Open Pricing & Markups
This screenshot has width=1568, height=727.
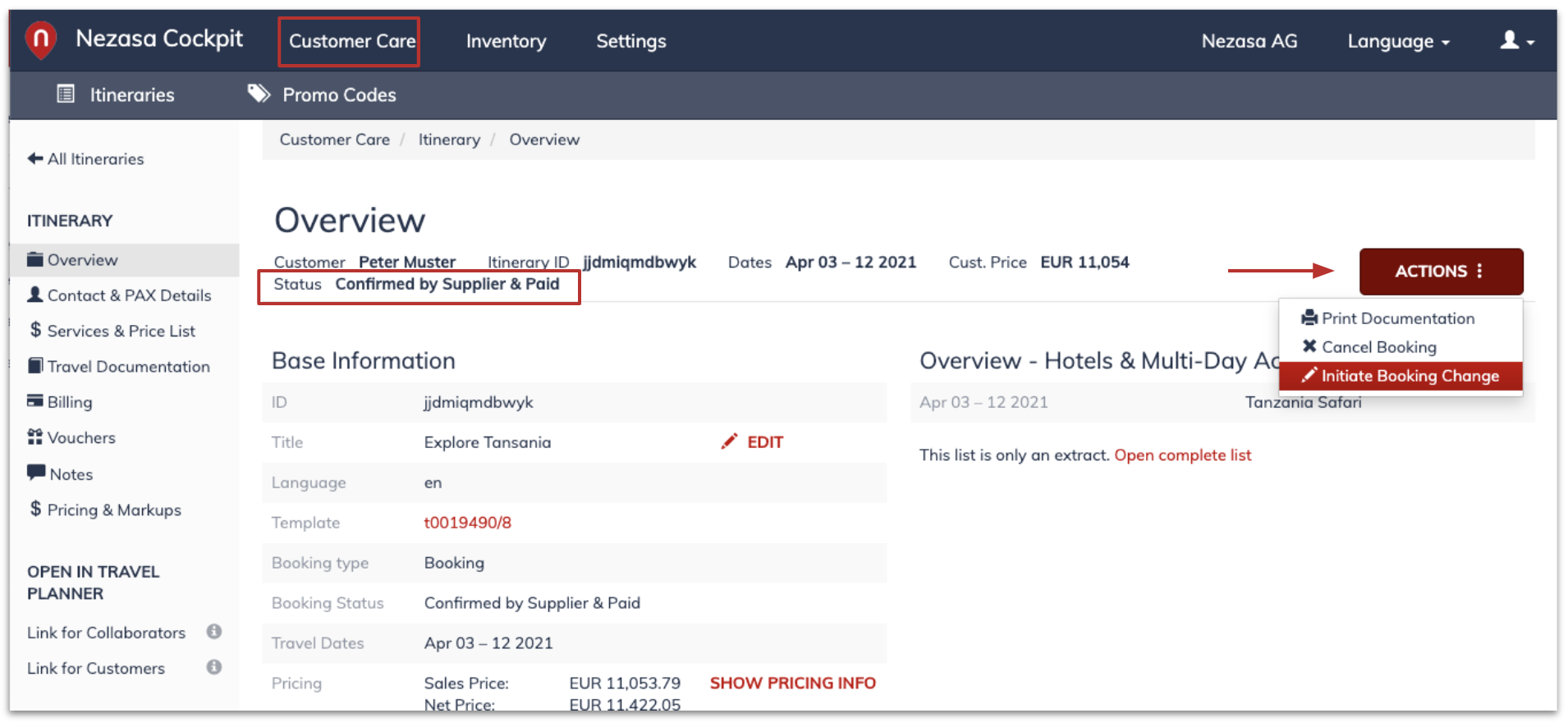114,510
